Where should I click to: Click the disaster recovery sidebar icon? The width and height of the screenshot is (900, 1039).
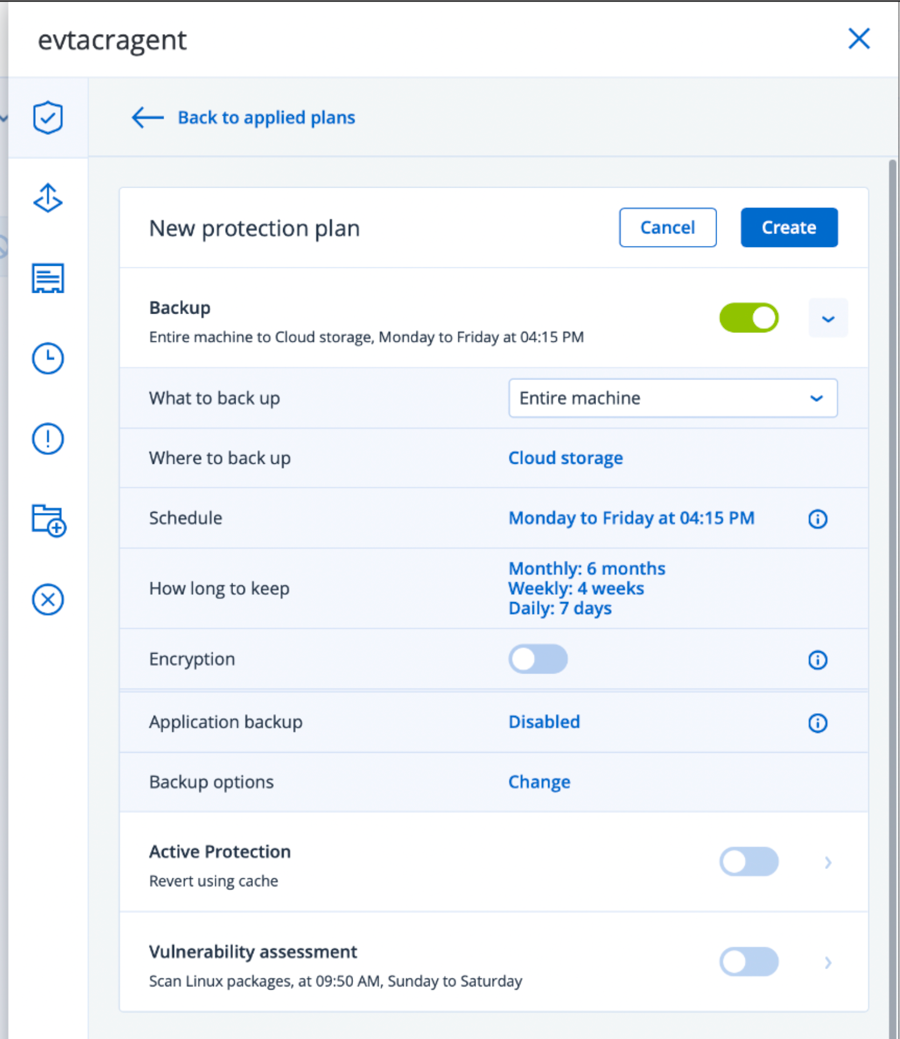click(x=48, y=199)
